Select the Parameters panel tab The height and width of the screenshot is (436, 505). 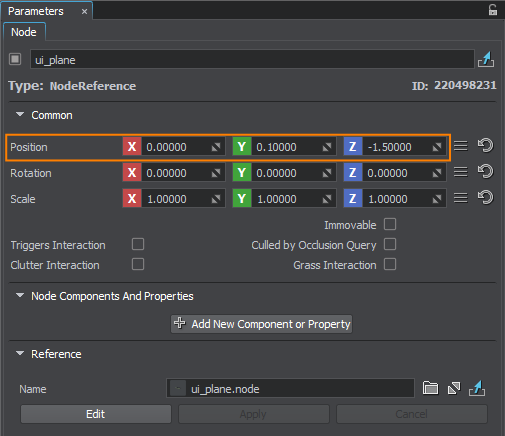coord(36,11)
